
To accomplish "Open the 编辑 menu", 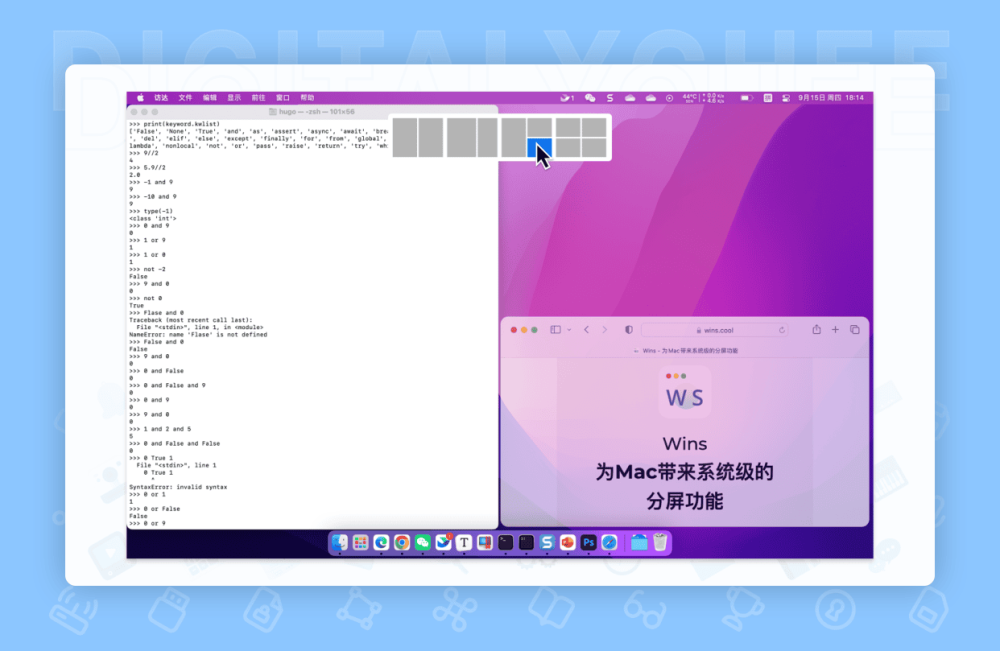I will tap(210, 98).
